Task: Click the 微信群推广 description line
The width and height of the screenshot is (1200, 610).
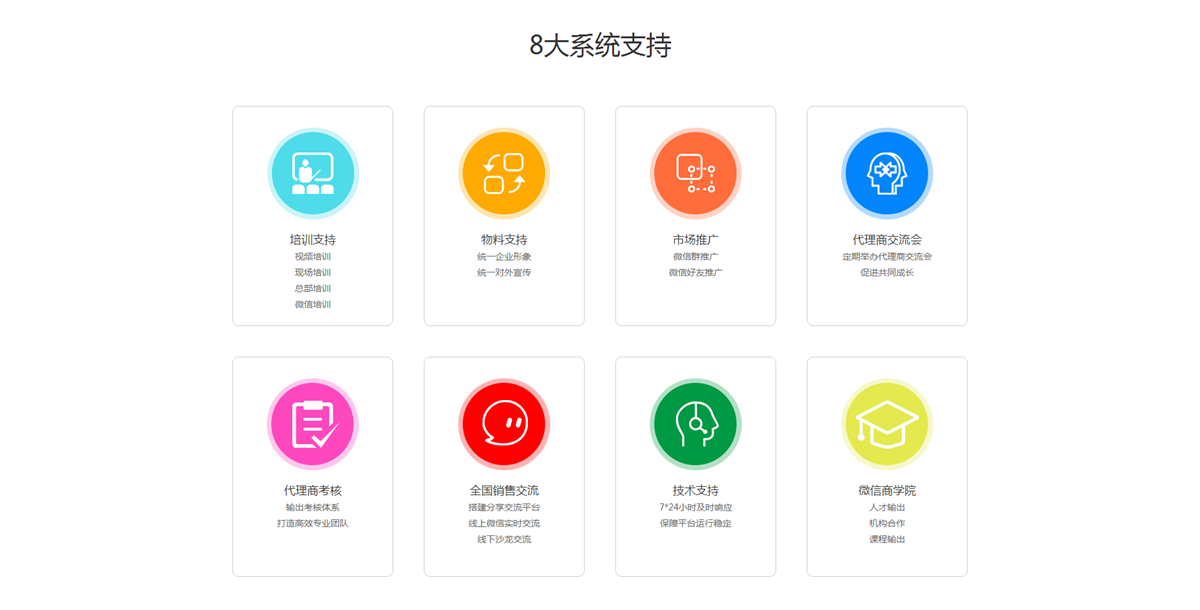Action: pyautogui.click(x=695, y=257)
